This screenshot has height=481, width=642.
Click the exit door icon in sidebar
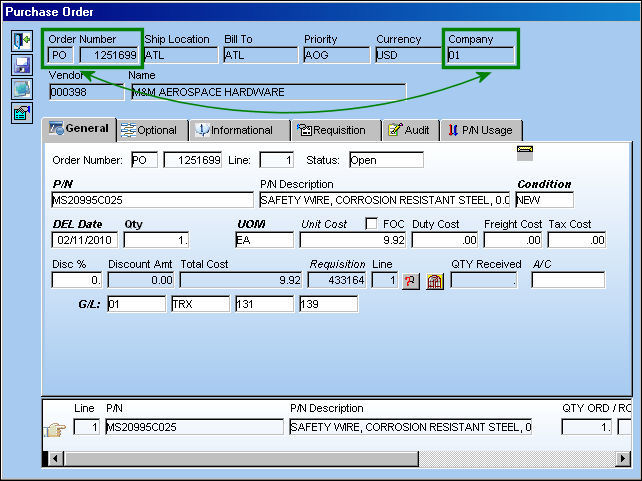(22, 41)
